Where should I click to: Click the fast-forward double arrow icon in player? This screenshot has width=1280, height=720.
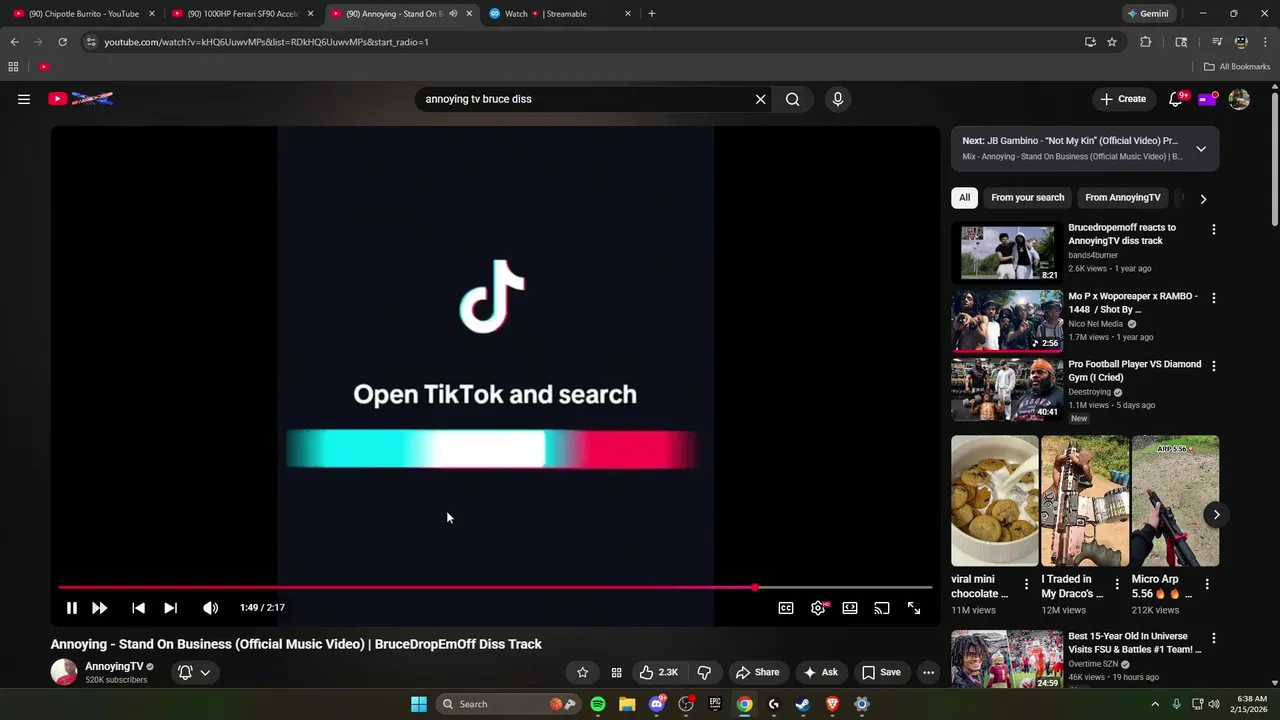[100, 608]
